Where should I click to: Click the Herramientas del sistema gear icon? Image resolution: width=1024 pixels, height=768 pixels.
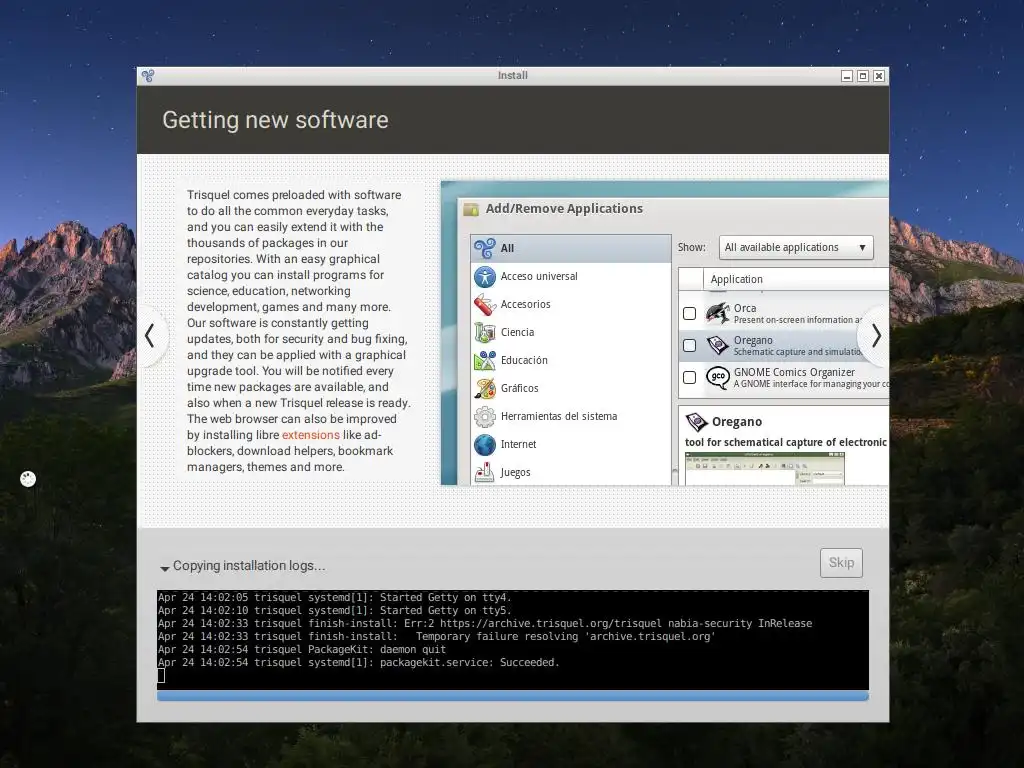[485, 417]
